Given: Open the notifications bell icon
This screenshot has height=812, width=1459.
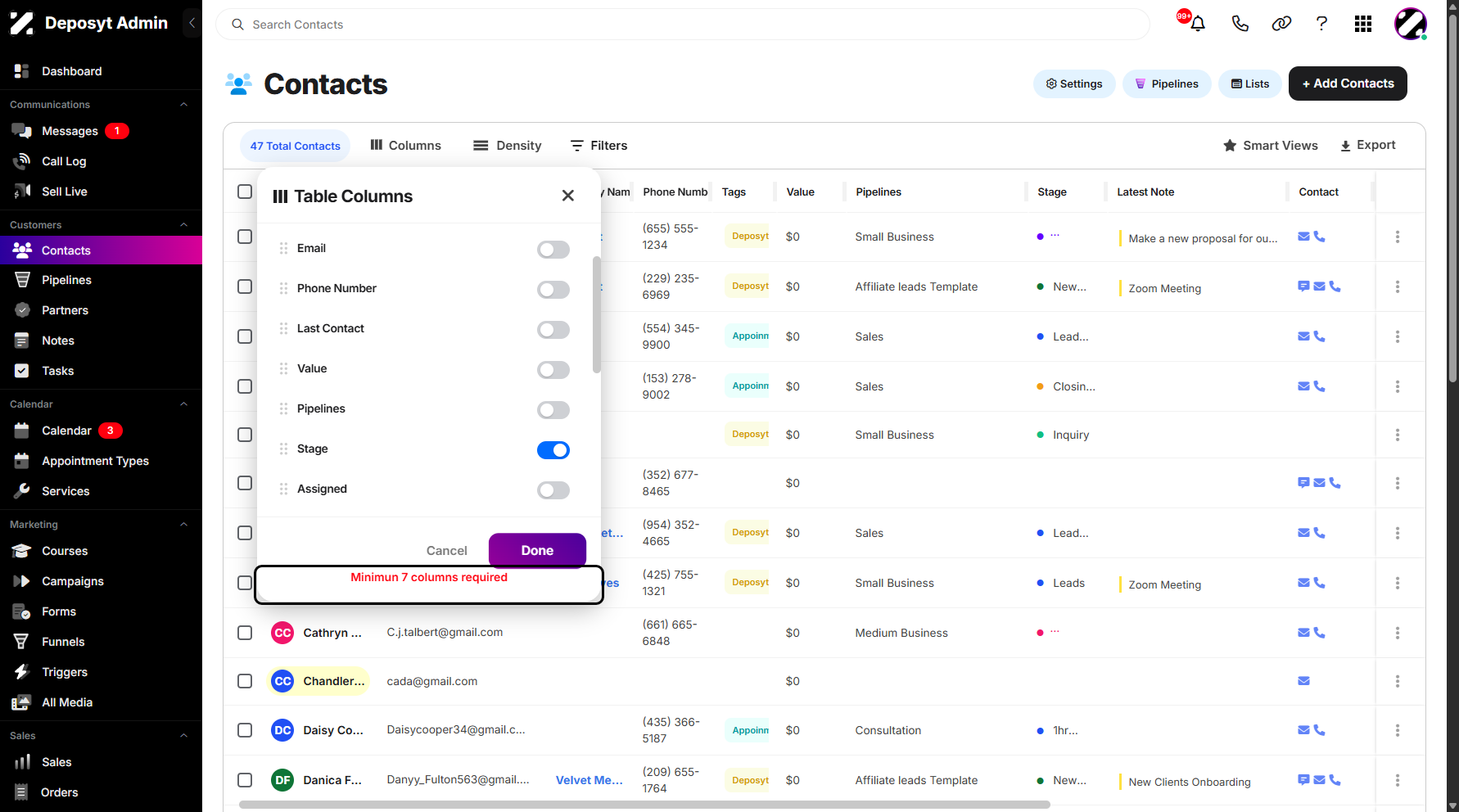Looking at the screenshot, I should pos(1197,24).
